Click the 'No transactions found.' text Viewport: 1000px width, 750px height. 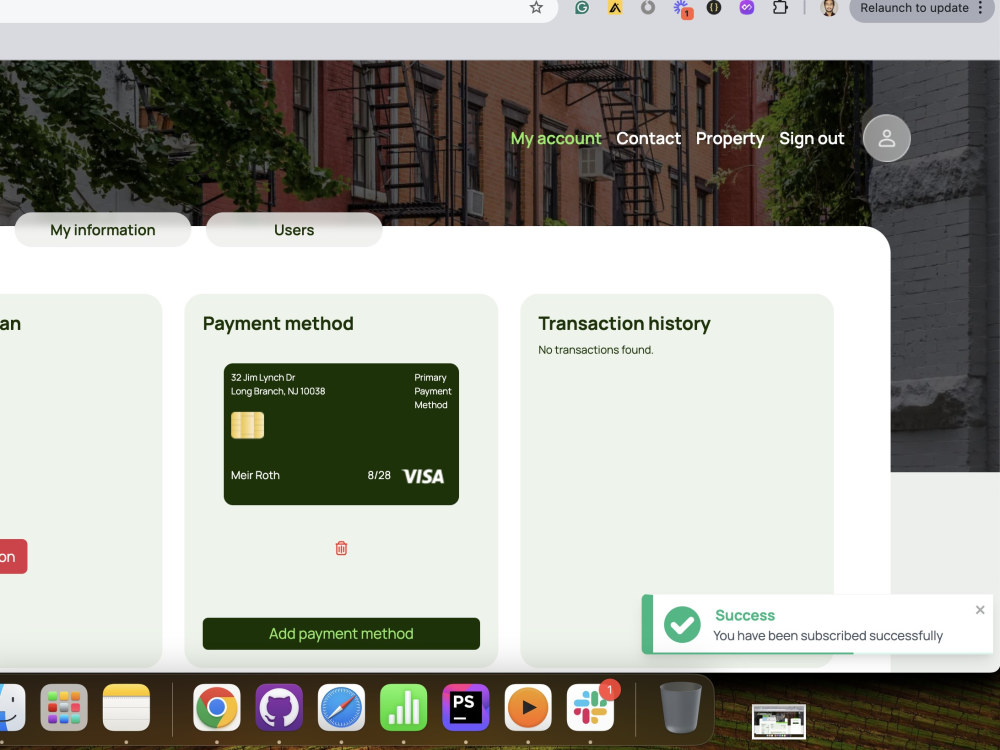(x=596, y=349)
